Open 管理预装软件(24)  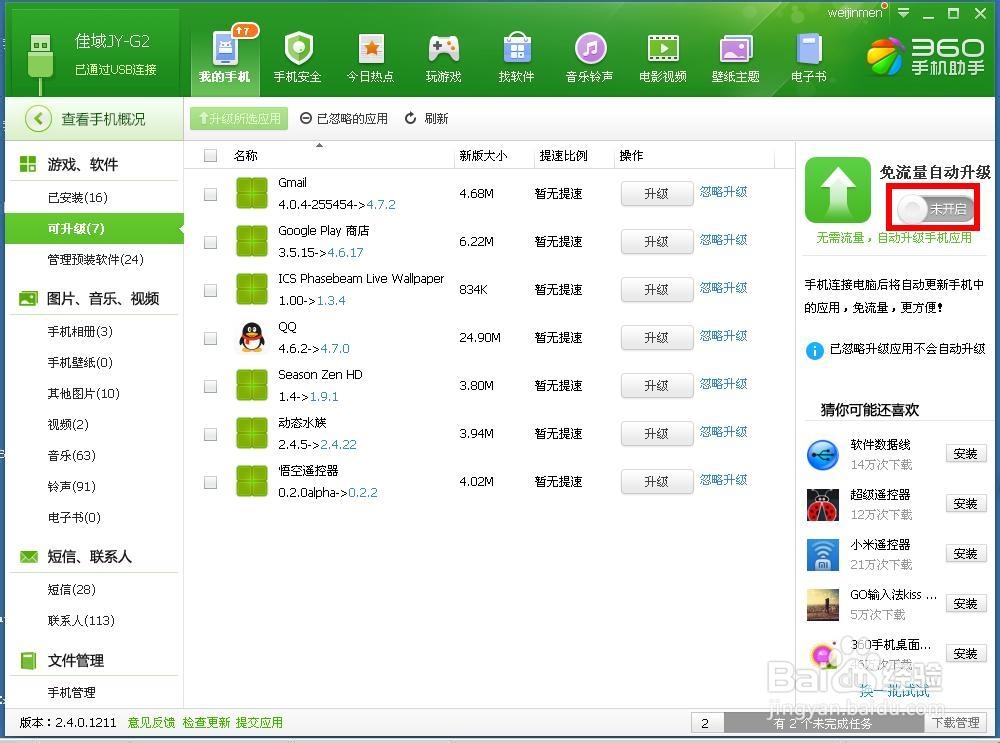(95, 260)
